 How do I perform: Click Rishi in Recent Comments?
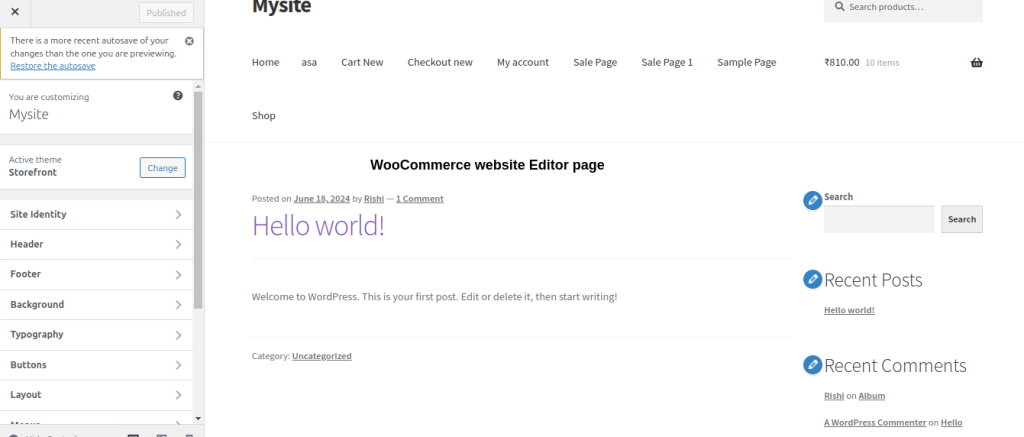(834, 396)
